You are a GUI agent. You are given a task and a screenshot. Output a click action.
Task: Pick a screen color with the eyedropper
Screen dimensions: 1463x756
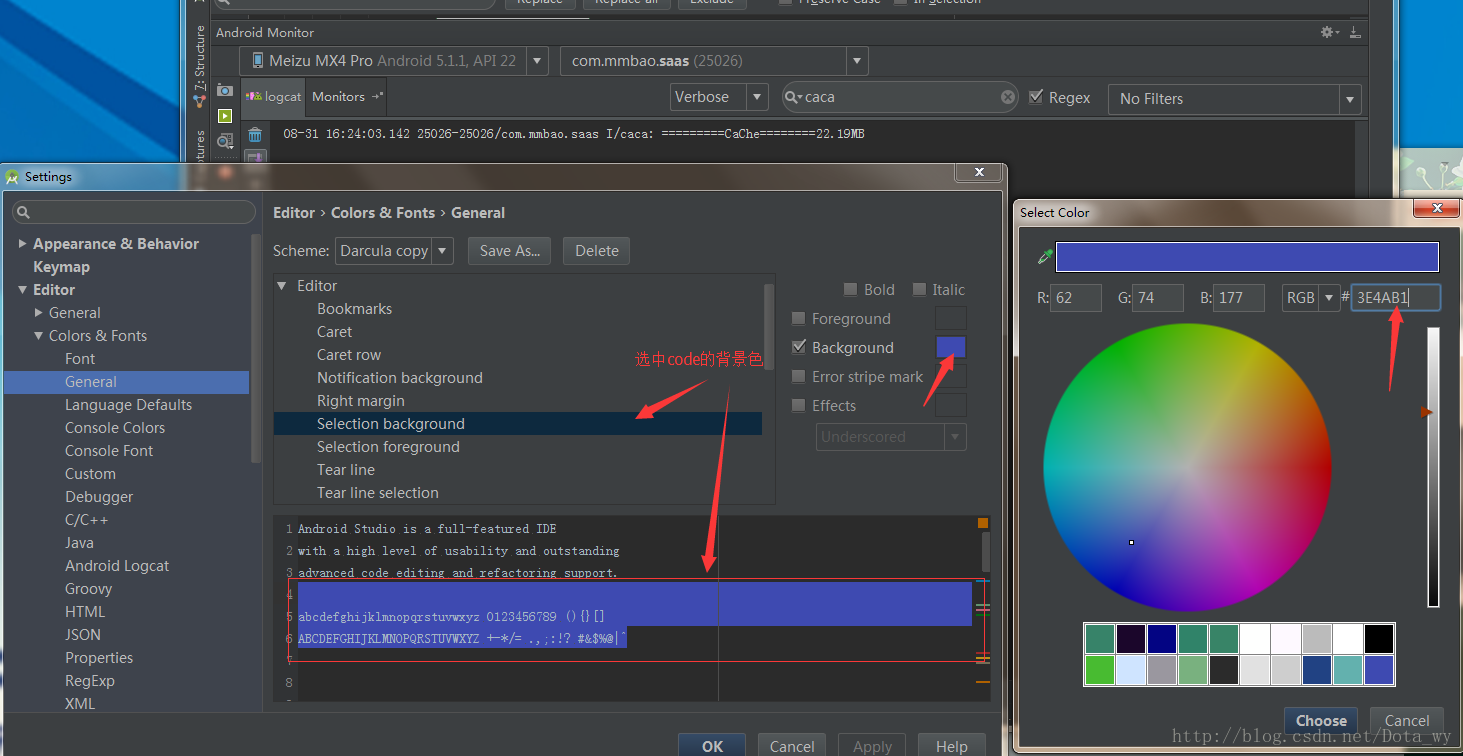(1045, 257)
